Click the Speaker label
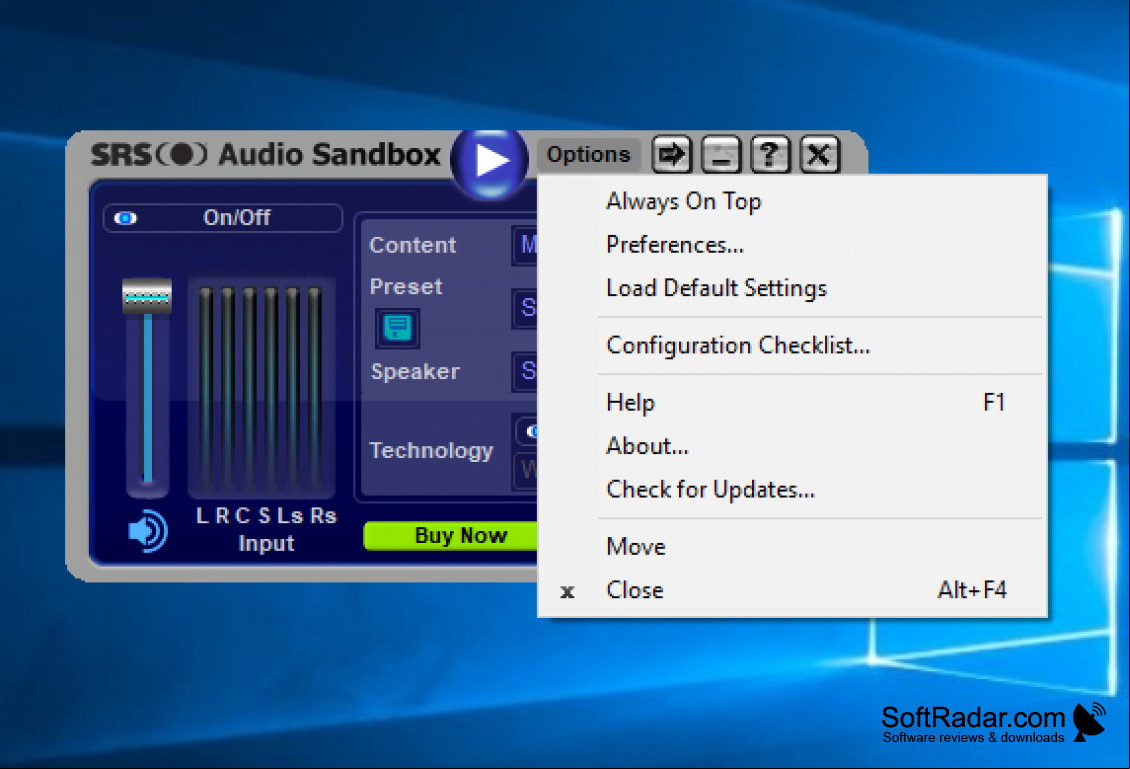The image size is (1130, 769). point(414,371)
